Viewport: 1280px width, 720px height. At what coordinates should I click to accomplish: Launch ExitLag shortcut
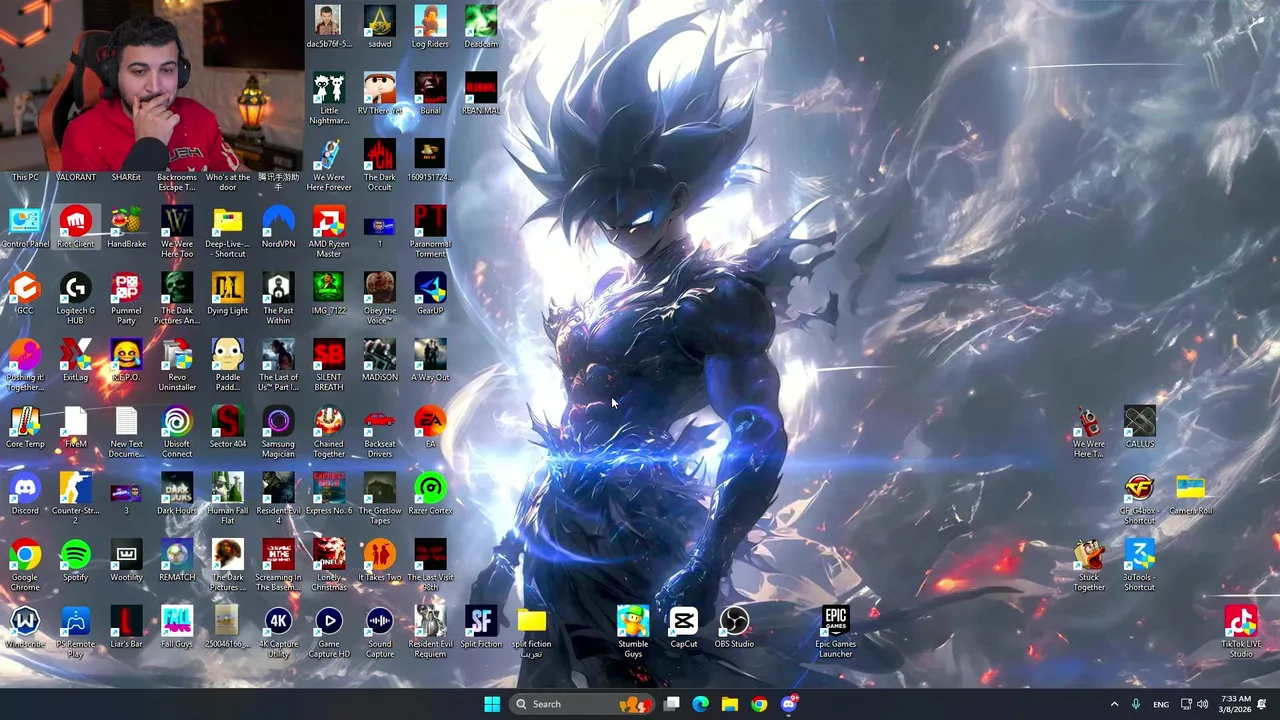pyautogui.click(x=76, y=361)
